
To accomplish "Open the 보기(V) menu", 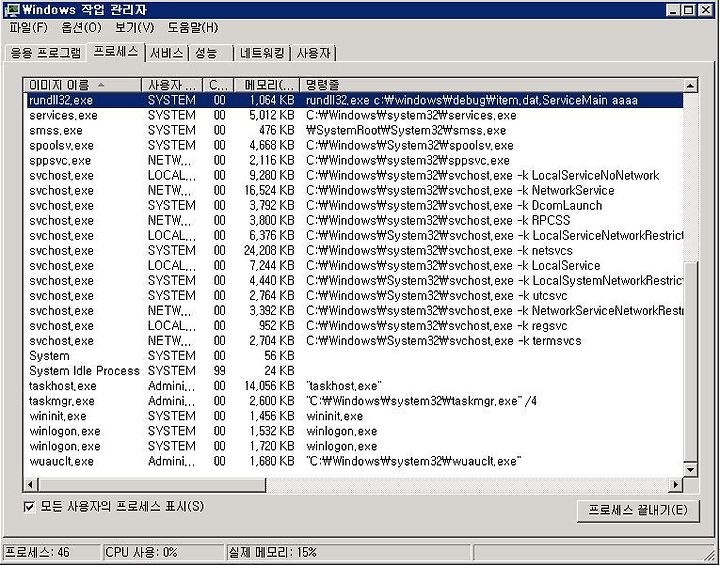I will click(x=135, y=28).
